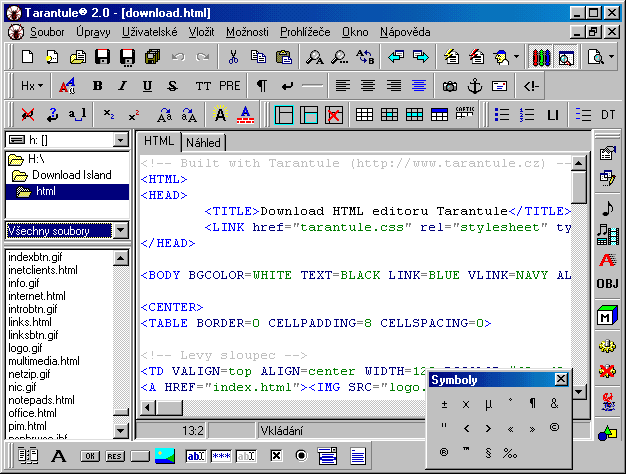Insert sound using the music note icon
This screenshot has height=474, width=626.
607,208
